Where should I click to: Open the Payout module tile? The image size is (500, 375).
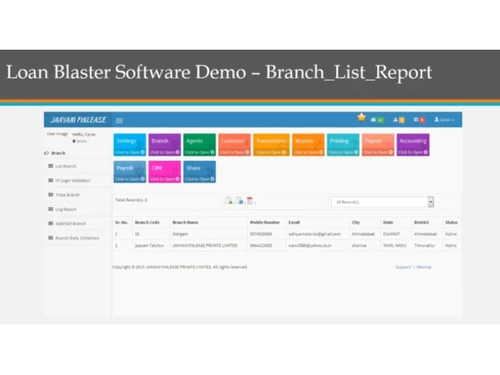[378, 145]
